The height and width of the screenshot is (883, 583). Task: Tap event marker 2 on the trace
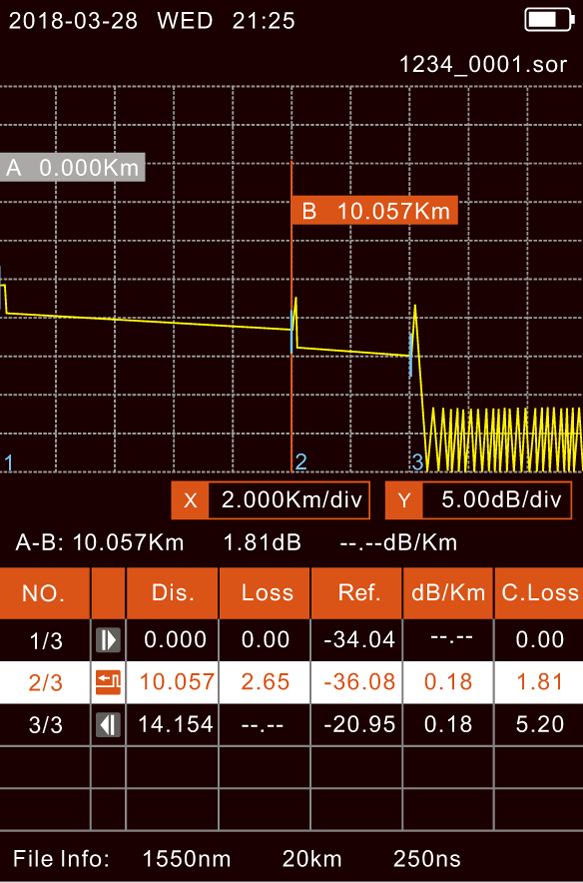coord(301,462)
